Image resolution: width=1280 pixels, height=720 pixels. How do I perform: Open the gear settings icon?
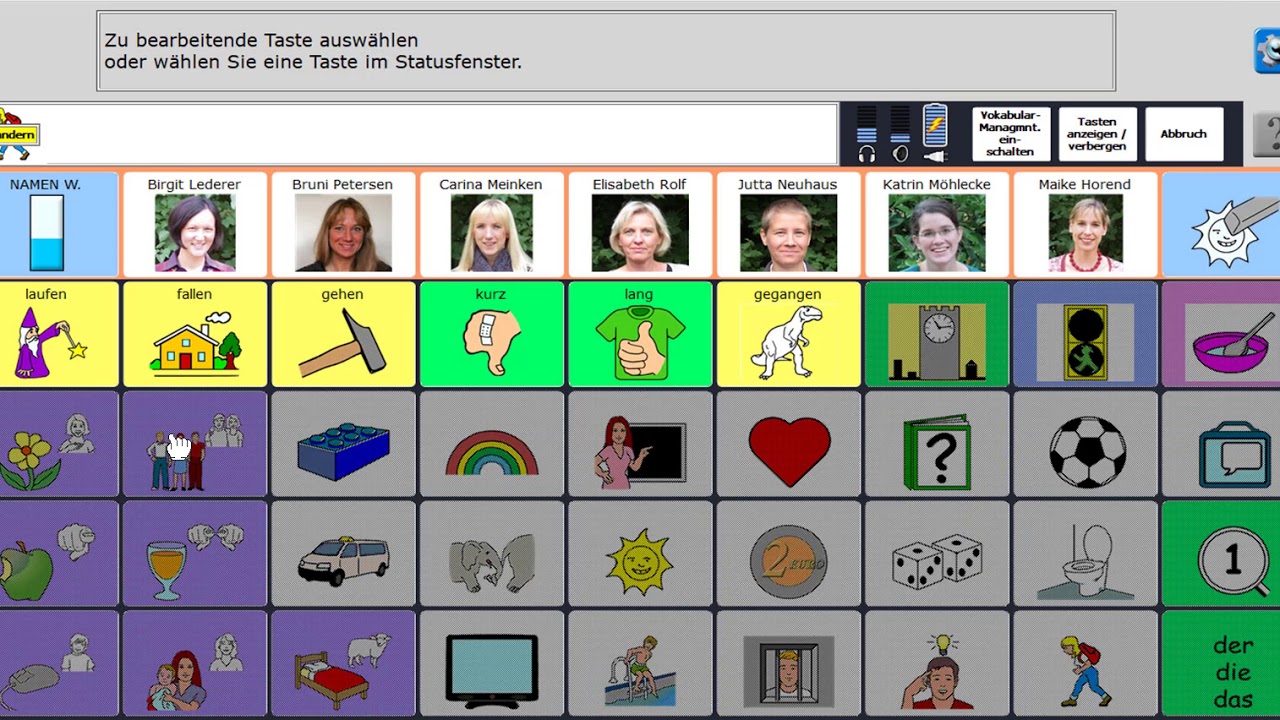(x=1267, y=50)
